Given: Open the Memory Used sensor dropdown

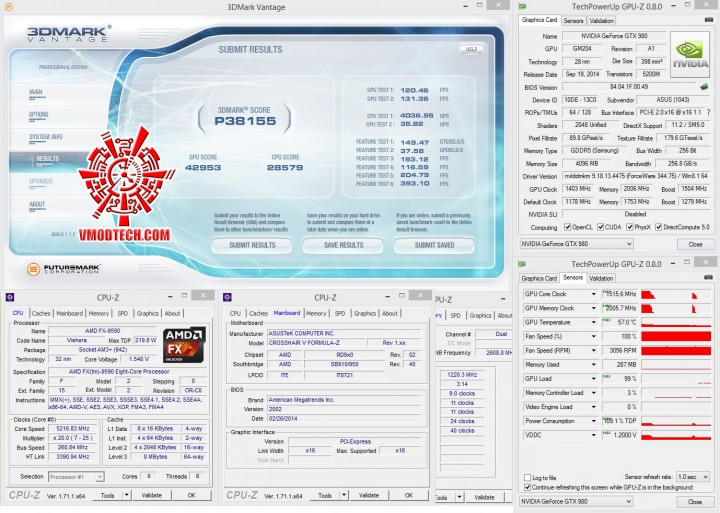Looking at the screenshot, I should [594, 365].
